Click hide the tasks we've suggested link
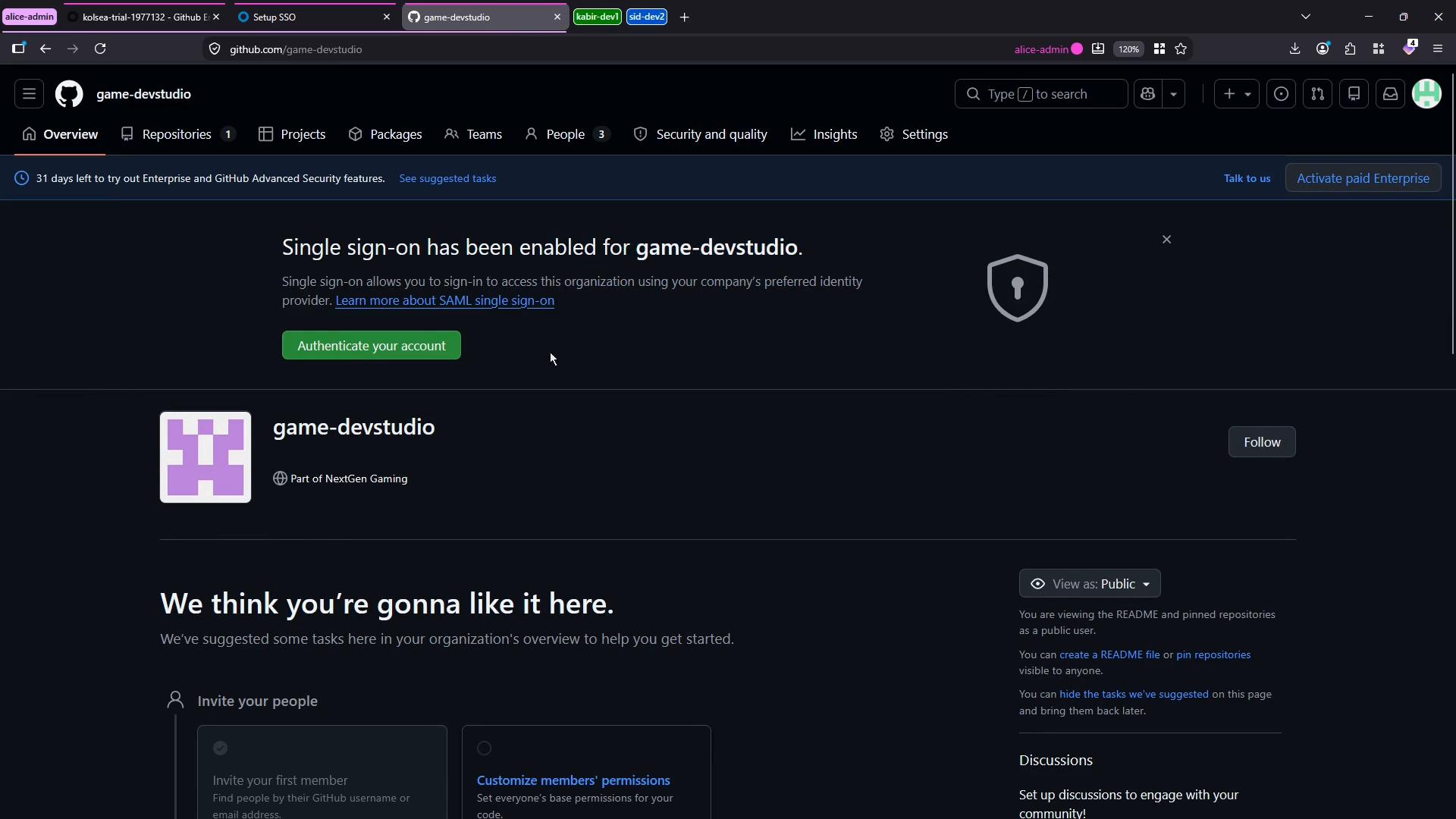This screenshot has width=1456, height=819. (1134, 695)
